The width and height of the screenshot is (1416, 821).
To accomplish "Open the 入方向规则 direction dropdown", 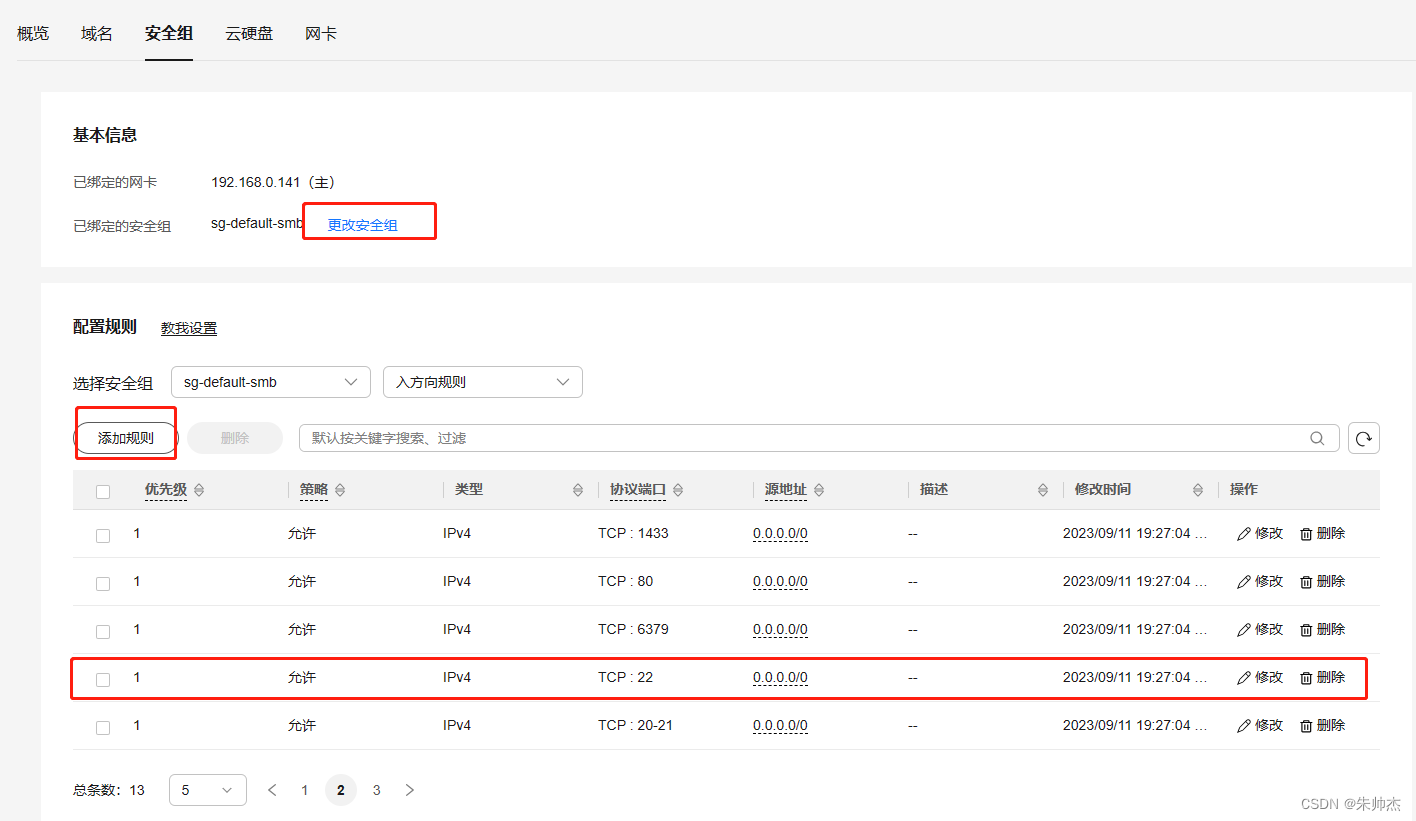I will tap(483, 382).
